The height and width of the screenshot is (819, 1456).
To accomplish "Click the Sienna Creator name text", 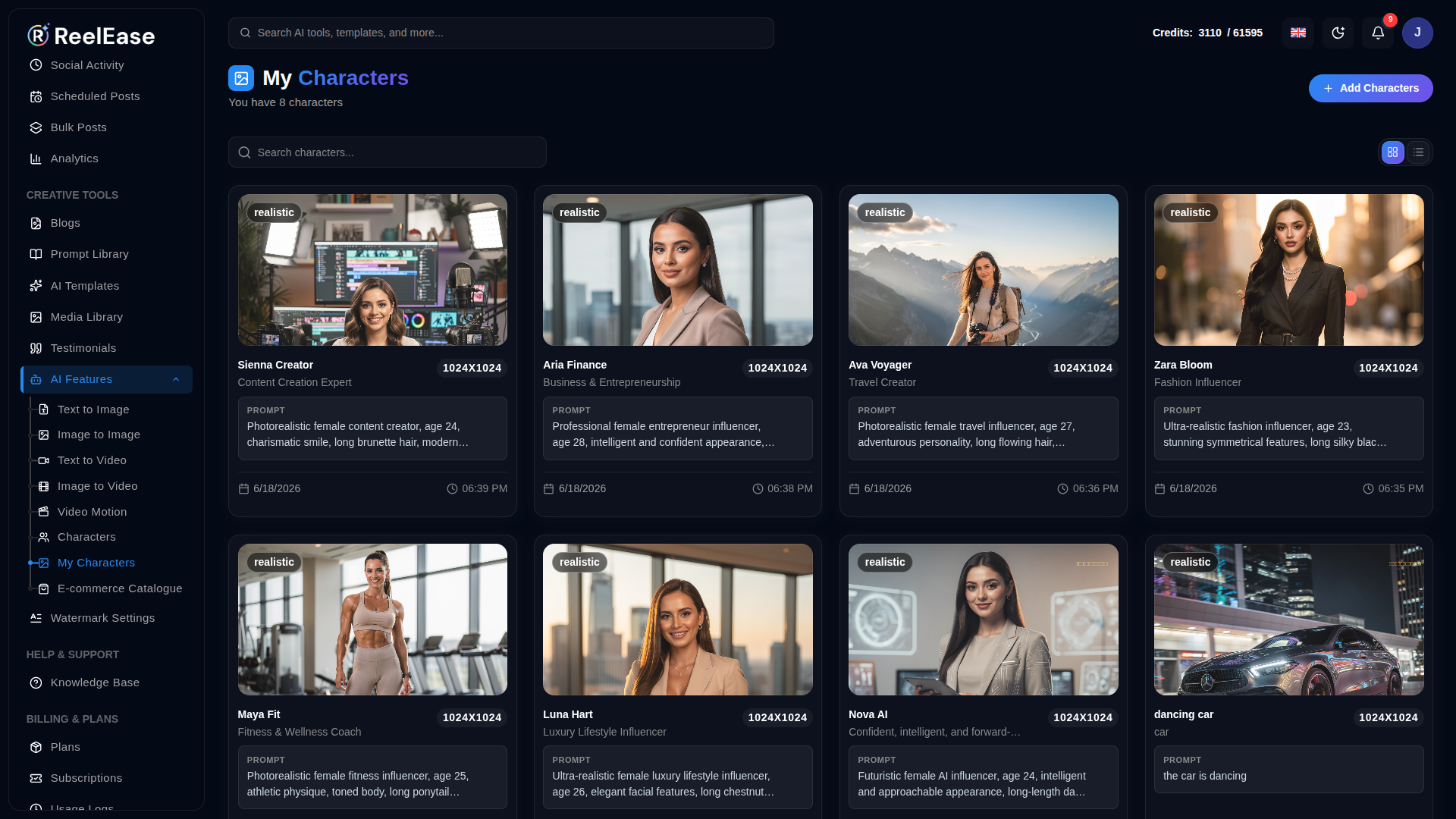I will pyautogui.click(x=275, y=365).
